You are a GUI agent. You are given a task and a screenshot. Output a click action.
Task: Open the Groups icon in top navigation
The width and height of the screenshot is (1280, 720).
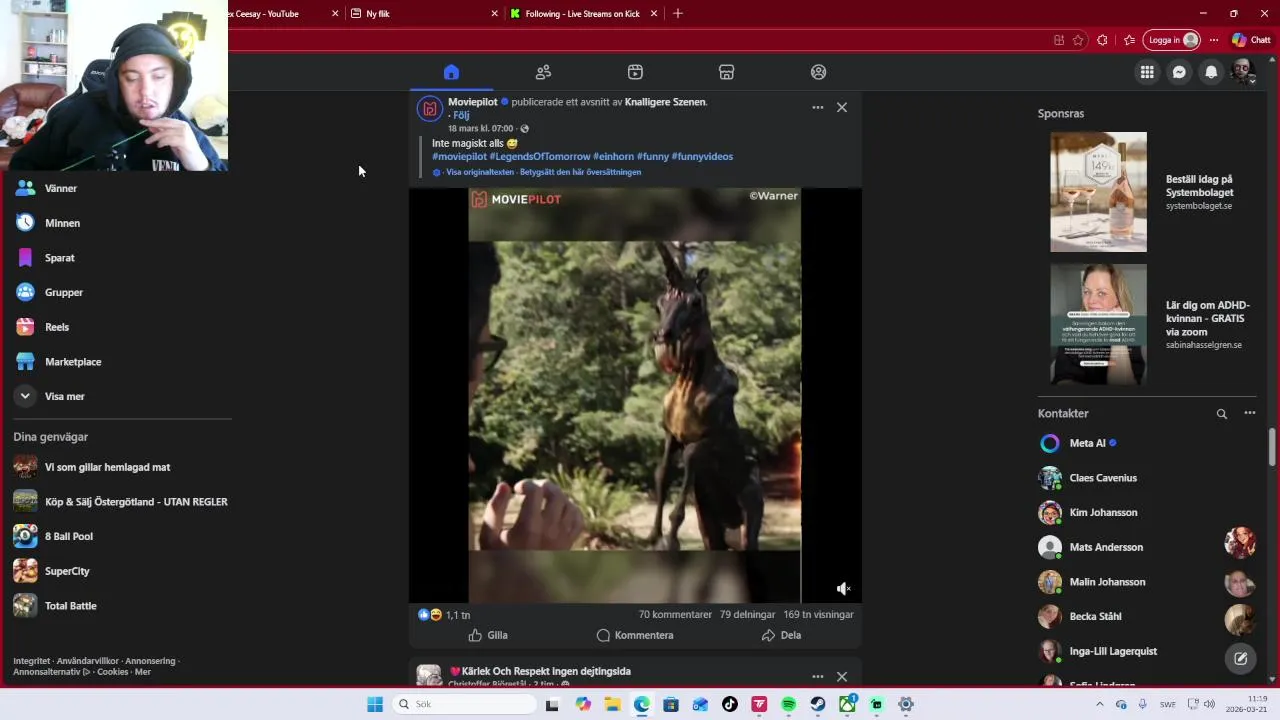[x=819, y=72]
